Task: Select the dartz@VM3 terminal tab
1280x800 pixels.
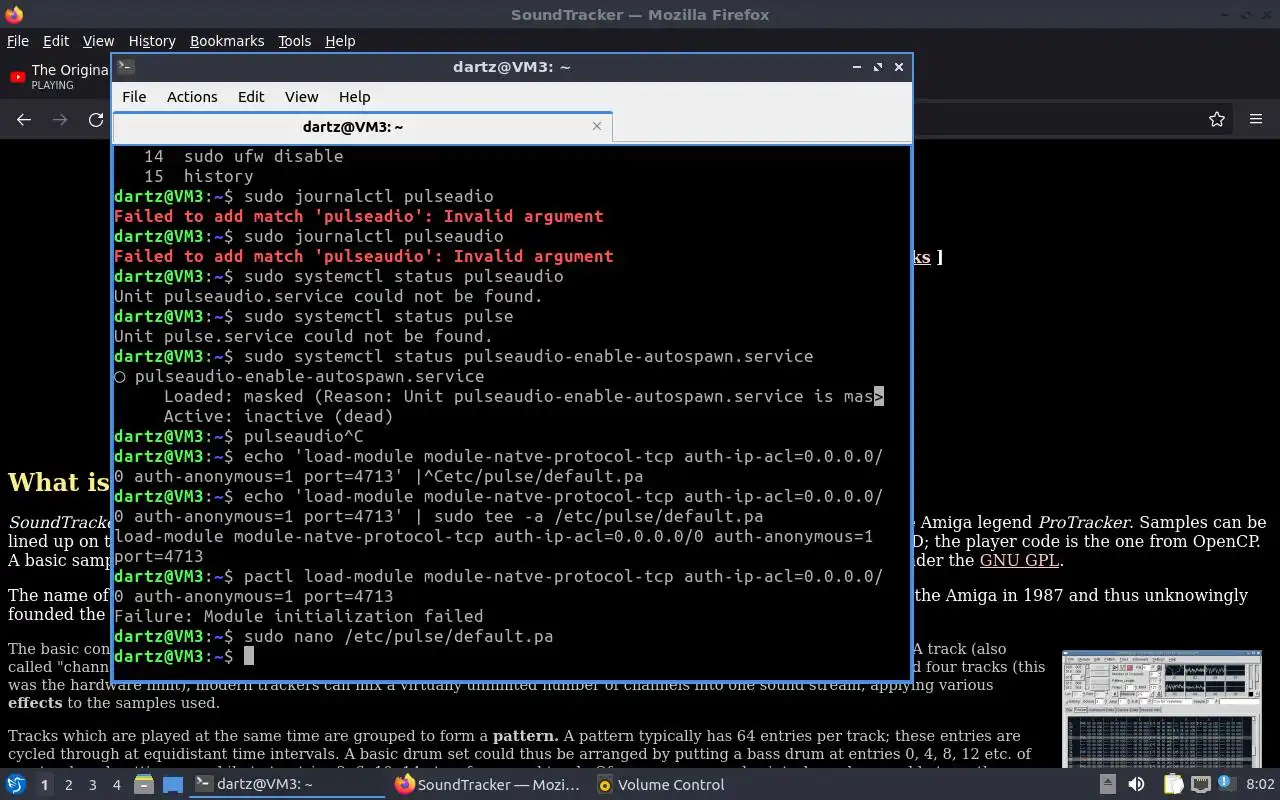Action: 362,127
